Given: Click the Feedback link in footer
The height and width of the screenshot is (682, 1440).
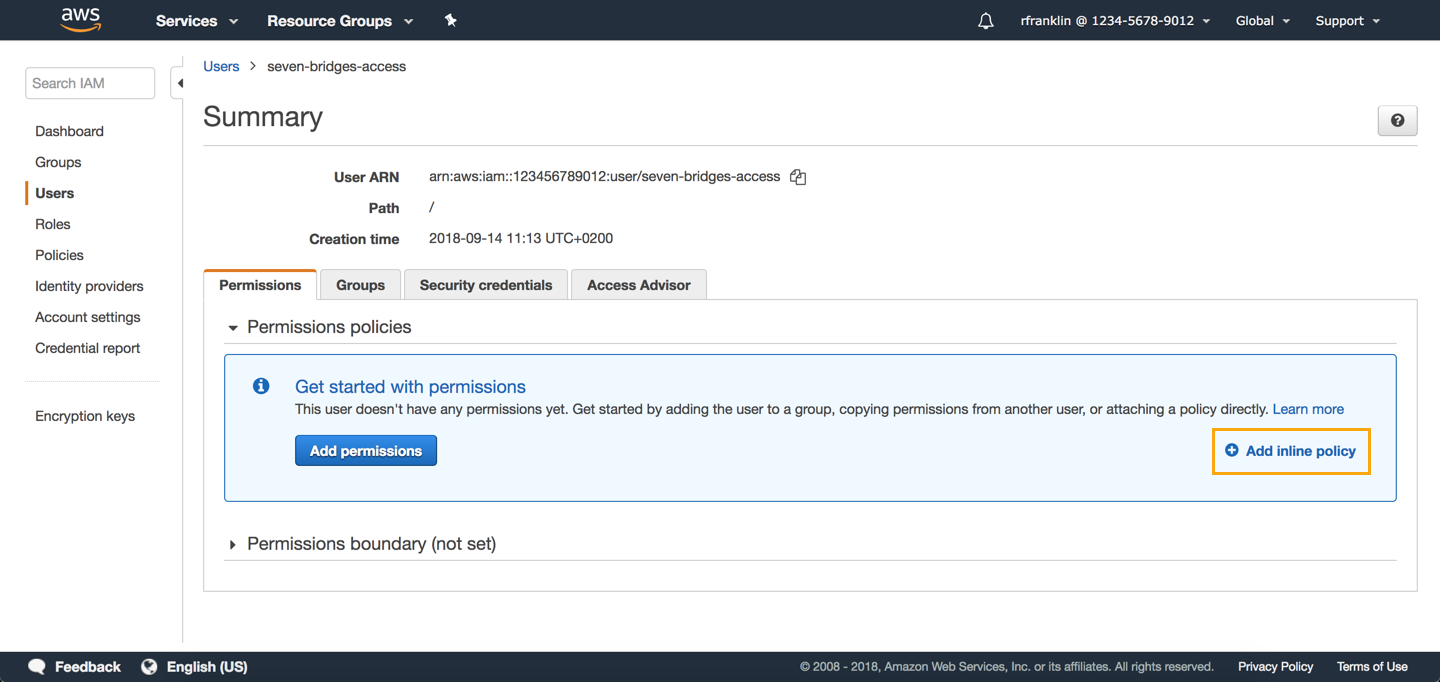Looking at the screenshot, I should click(87, 666).
